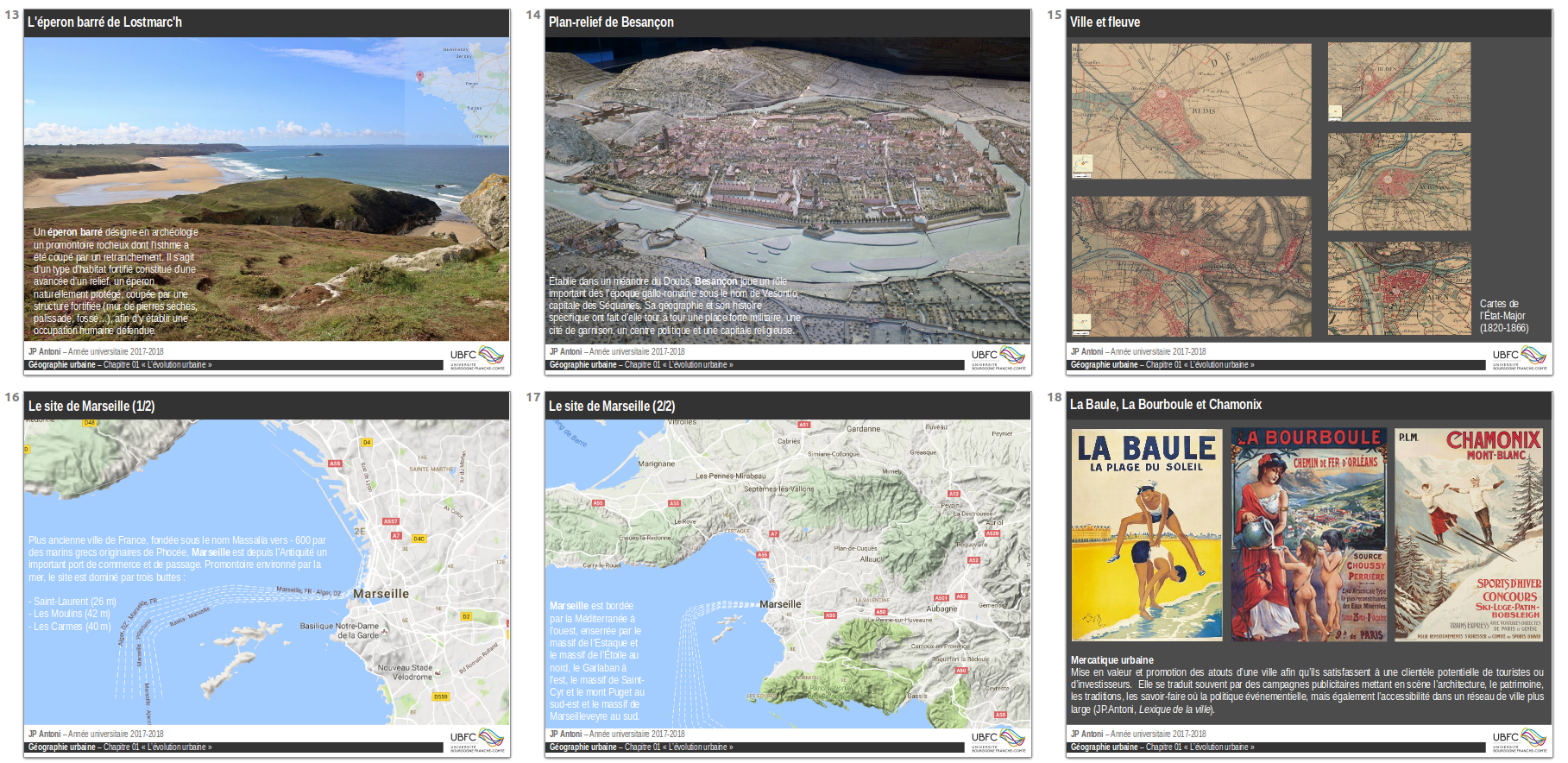Select slide 17 Le site de Marseille (2/2)
Image resolution: width=1568 pixels, height=763 pixels.
tap(787, 574)
